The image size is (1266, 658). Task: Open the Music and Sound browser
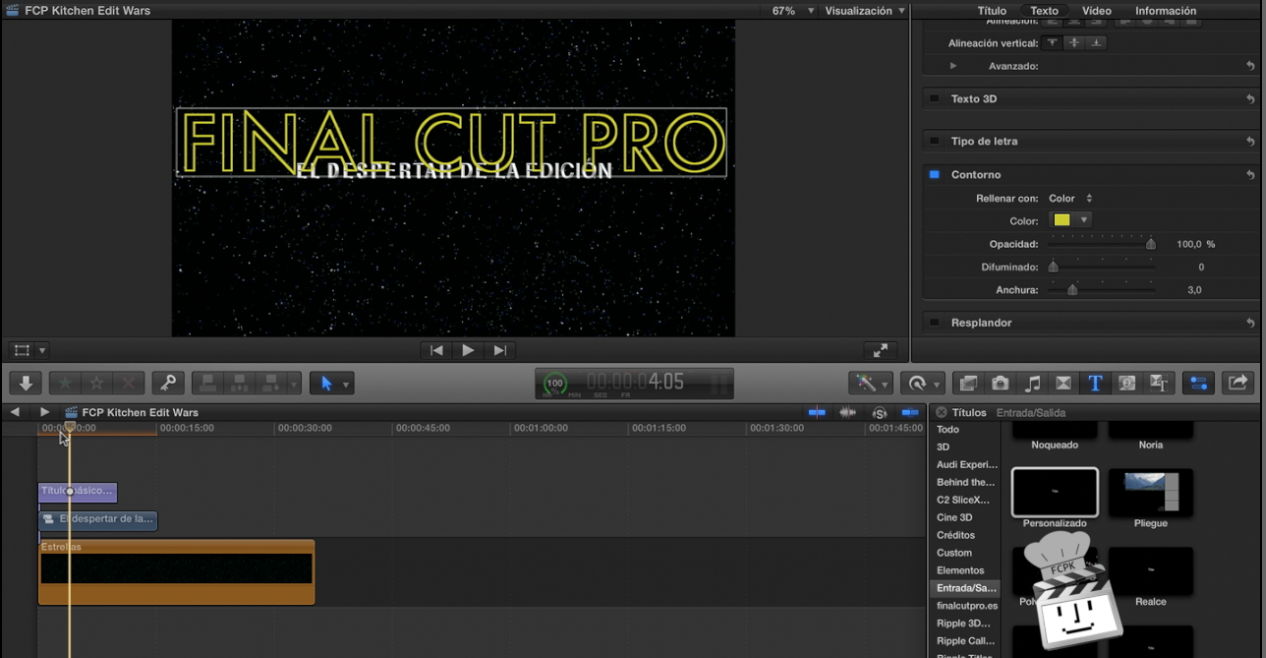[x=1032, y=383]
